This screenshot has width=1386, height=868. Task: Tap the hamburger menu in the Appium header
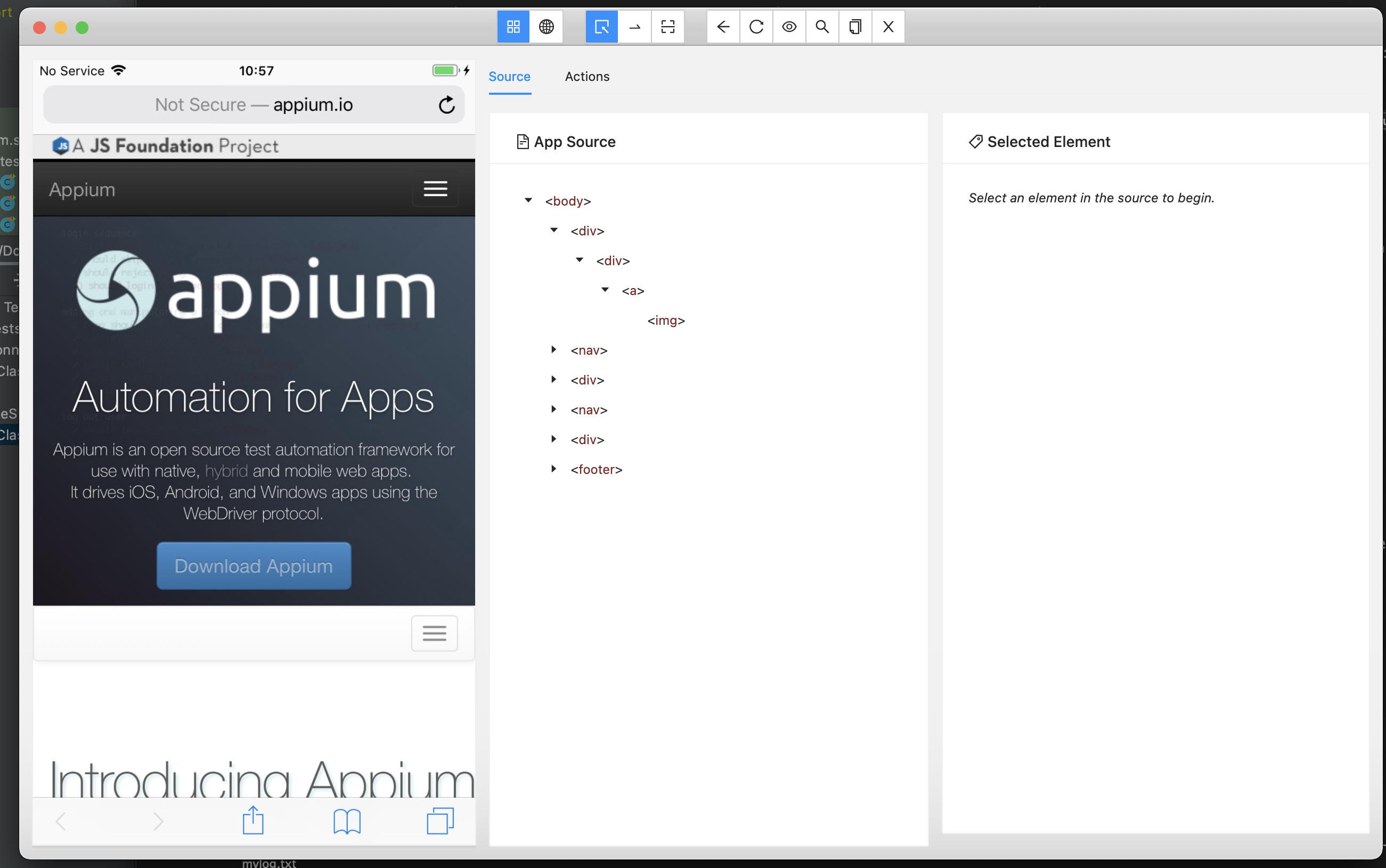point(435,189)
